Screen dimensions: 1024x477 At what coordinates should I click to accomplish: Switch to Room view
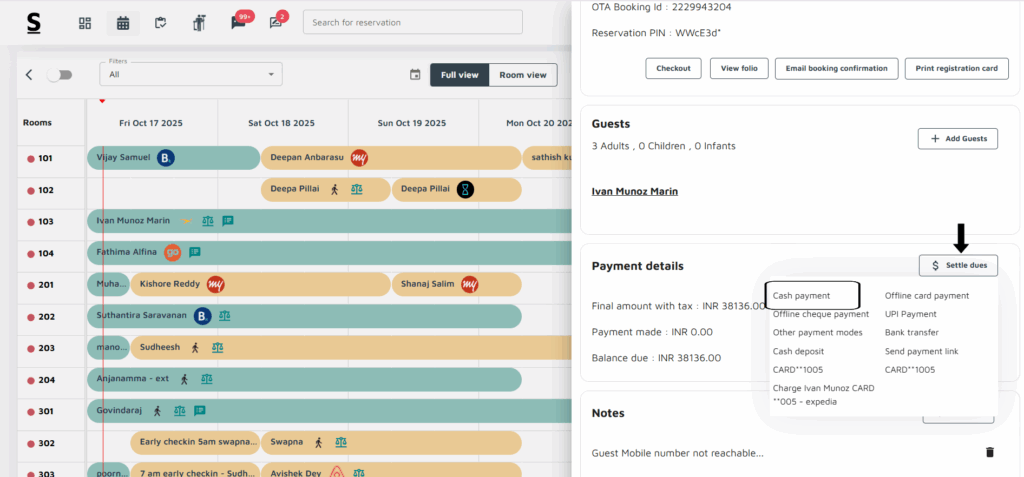pos(523,75)
